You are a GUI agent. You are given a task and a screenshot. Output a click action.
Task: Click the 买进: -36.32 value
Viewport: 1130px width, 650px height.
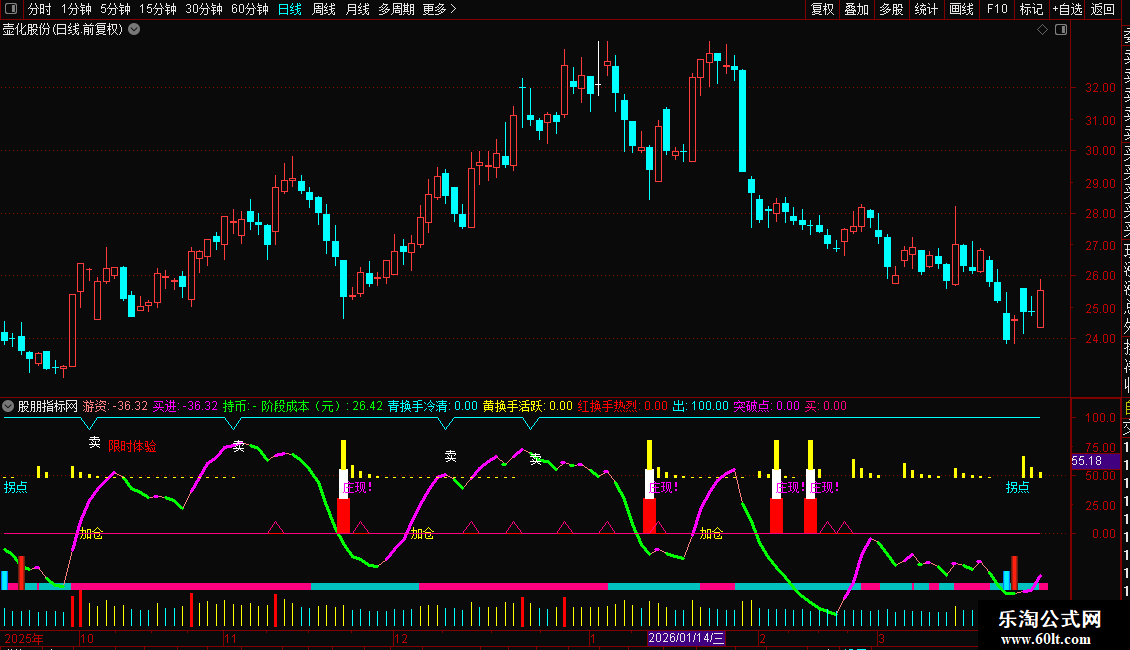pos(185,406)
